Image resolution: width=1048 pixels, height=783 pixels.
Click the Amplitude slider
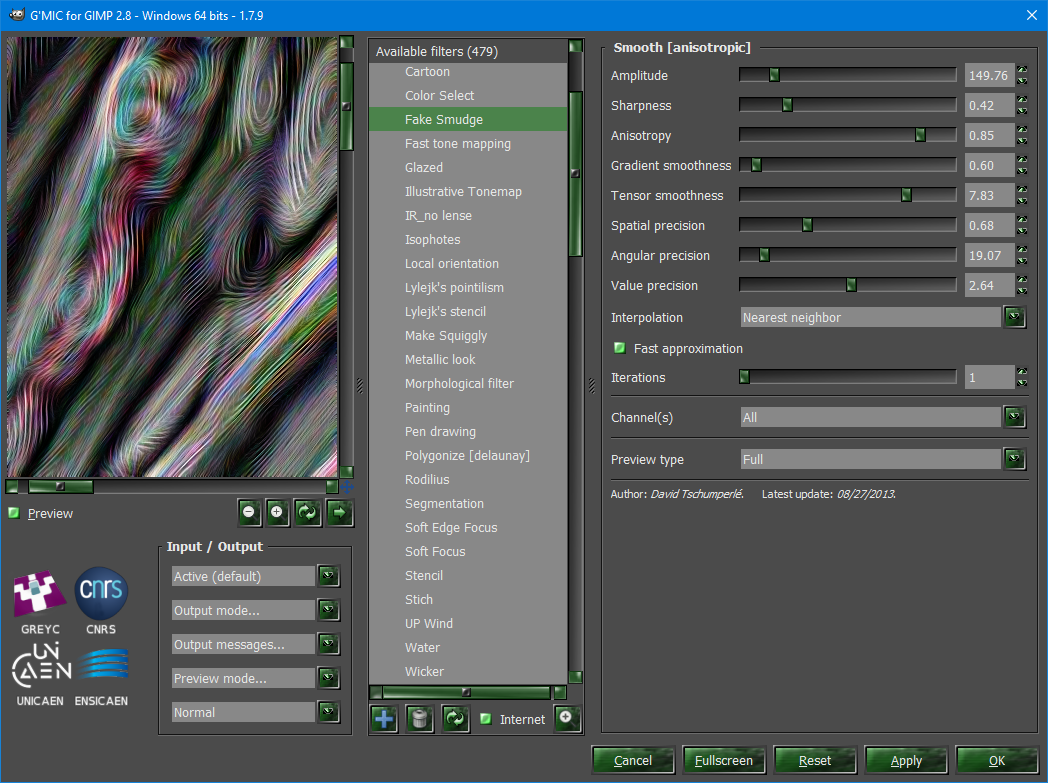(x=847, y=75)
